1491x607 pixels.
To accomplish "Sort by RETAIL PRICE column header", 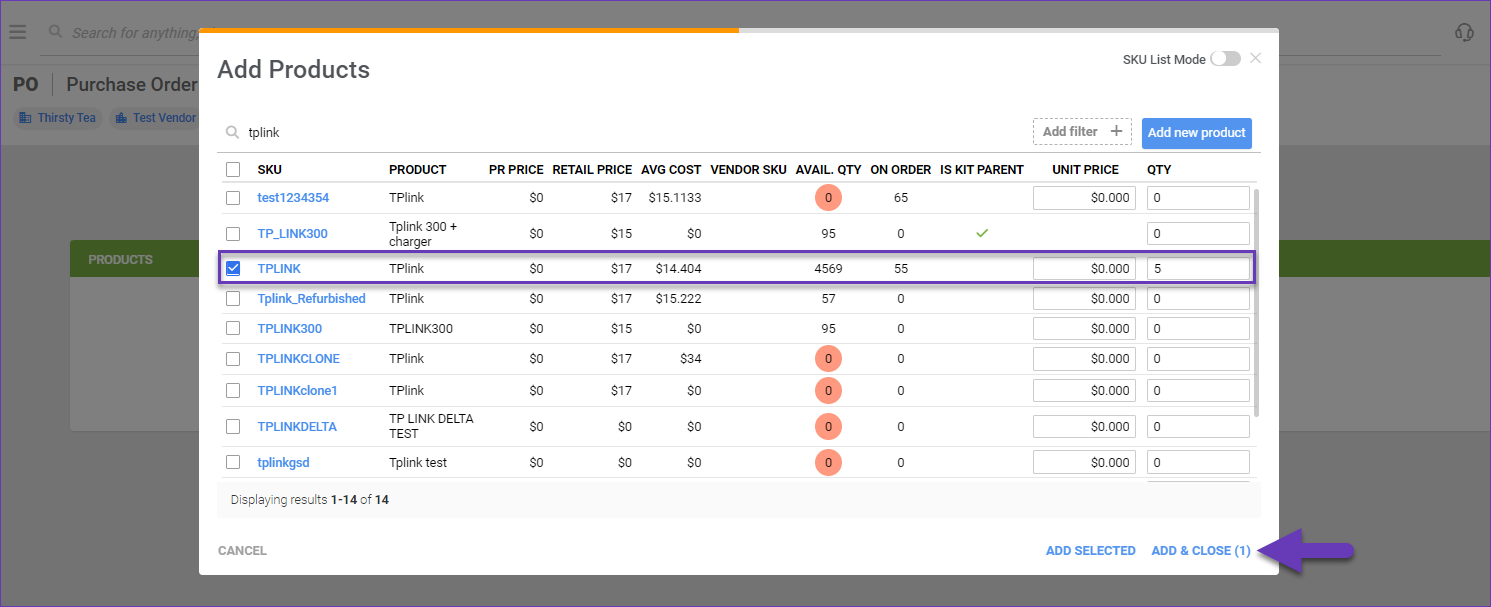I will pyautogui.click(x=592, y=169).
